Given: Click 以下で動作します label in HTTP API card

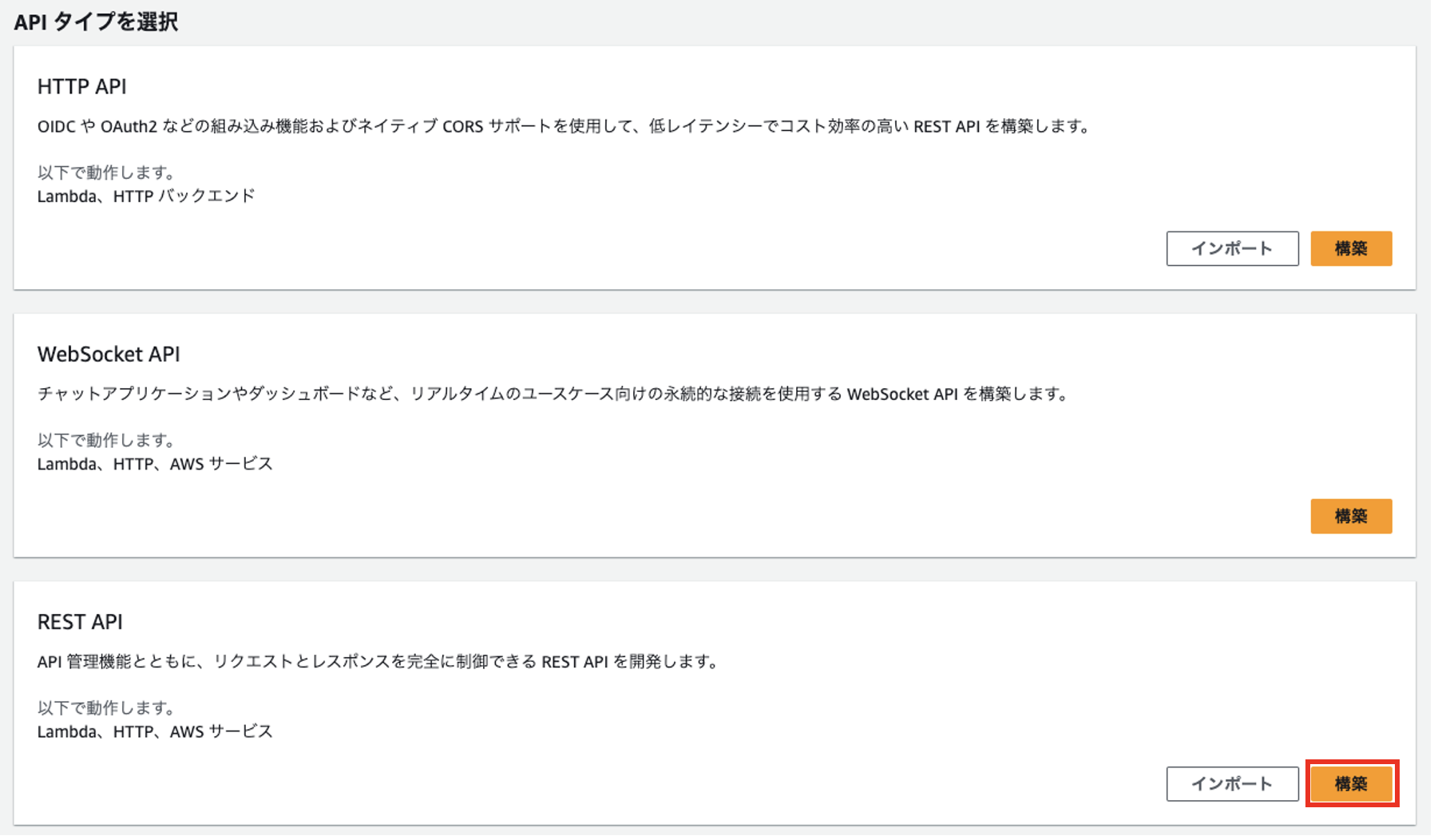Looking at the screenshot, I should tap(105, 172).
